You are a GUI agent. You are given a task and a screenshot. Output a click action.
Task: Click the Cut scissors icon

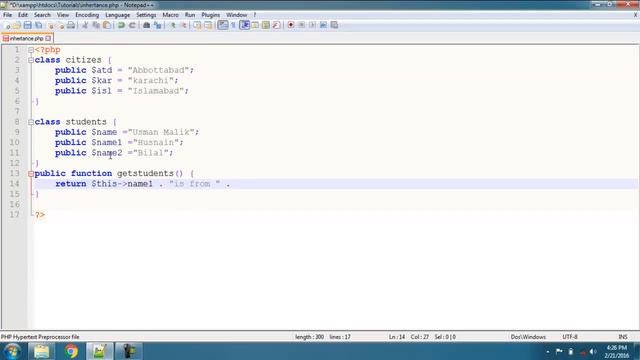pyautogui.click(x=85, y=25)
